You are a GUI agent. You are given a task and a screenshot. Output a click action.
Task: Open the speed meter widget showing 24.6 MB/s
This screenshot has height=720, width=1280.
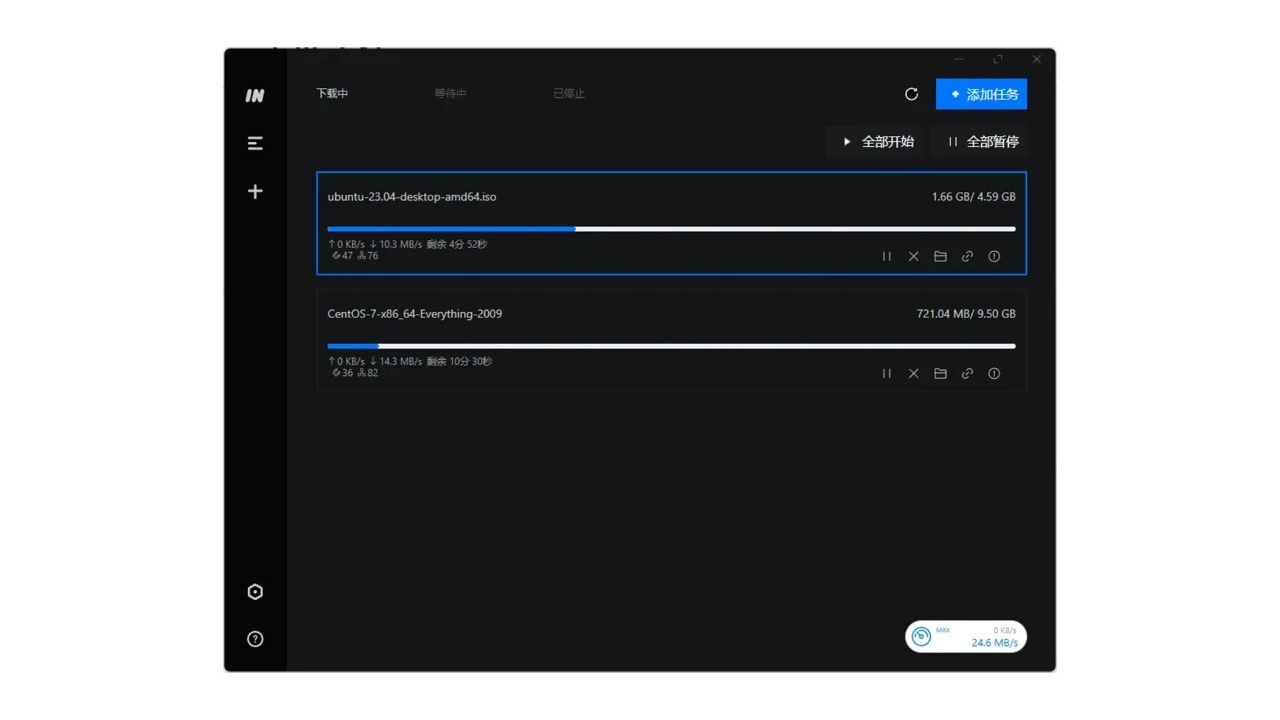pyautogui.click(x=965, y=637)
